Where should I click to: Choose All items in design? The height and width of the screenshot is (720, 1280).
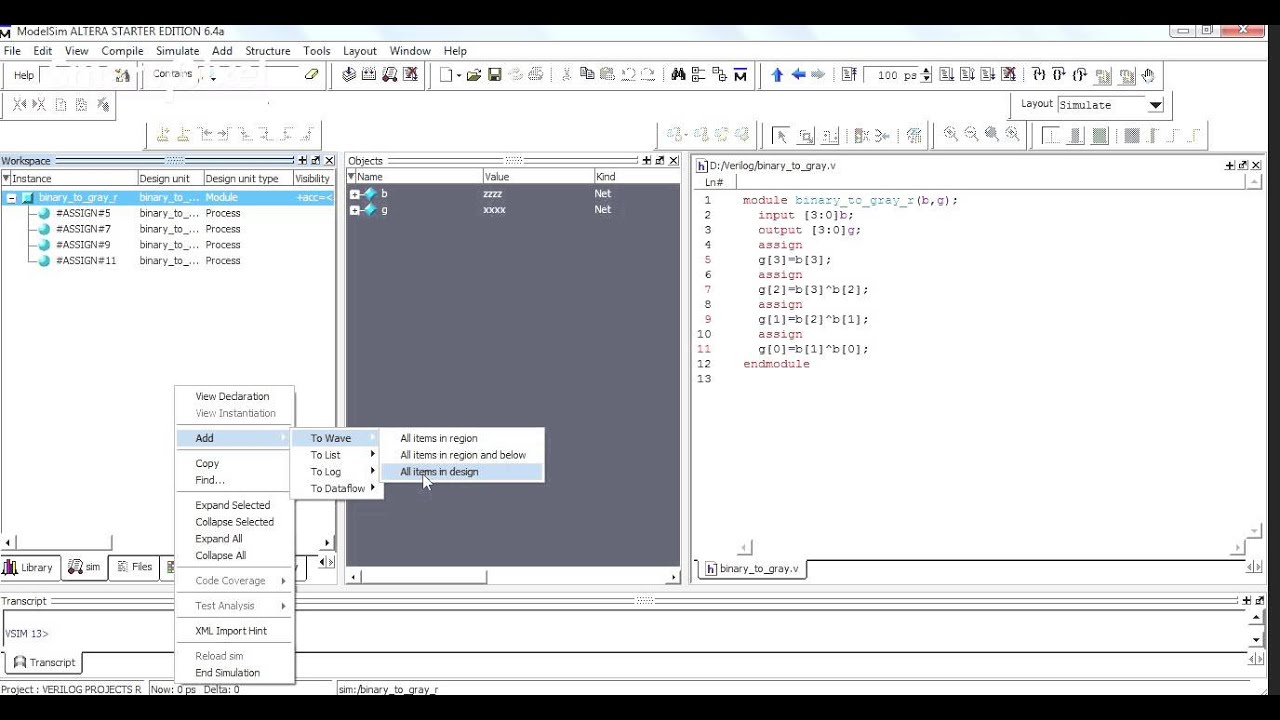pyautogui.click(x=462, y=472)
